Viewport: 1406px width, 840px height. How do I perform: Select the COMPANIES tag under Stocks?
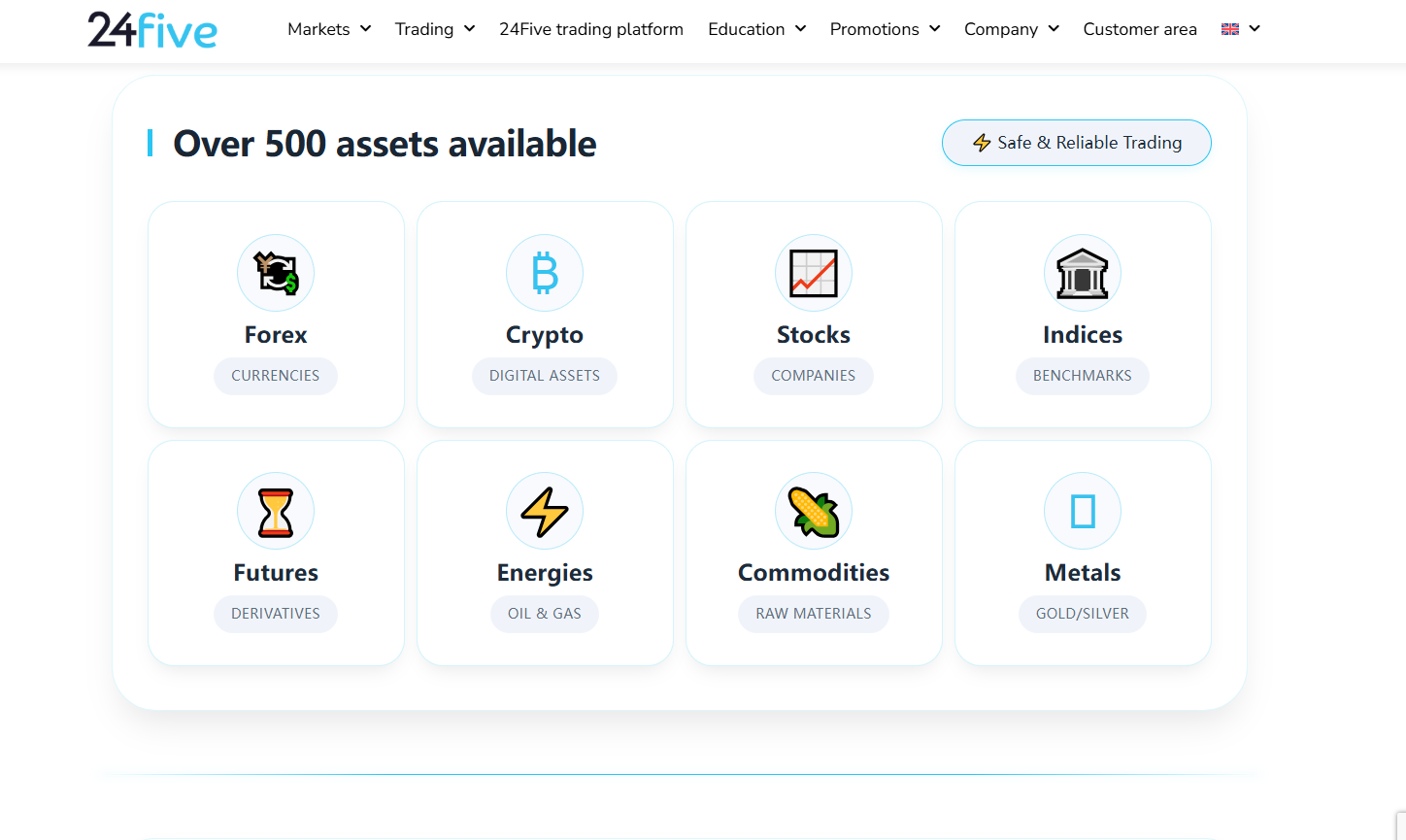tap(814, 376)
